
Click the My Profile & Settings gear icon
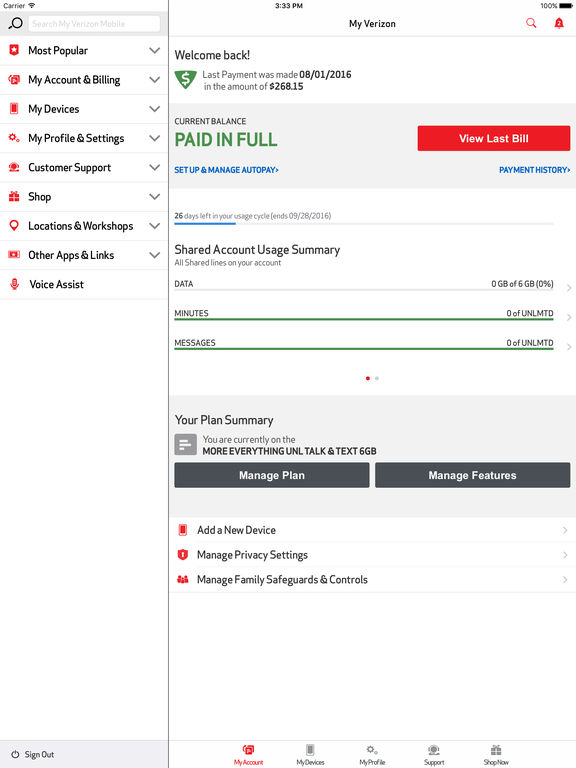tap(14, 138)
